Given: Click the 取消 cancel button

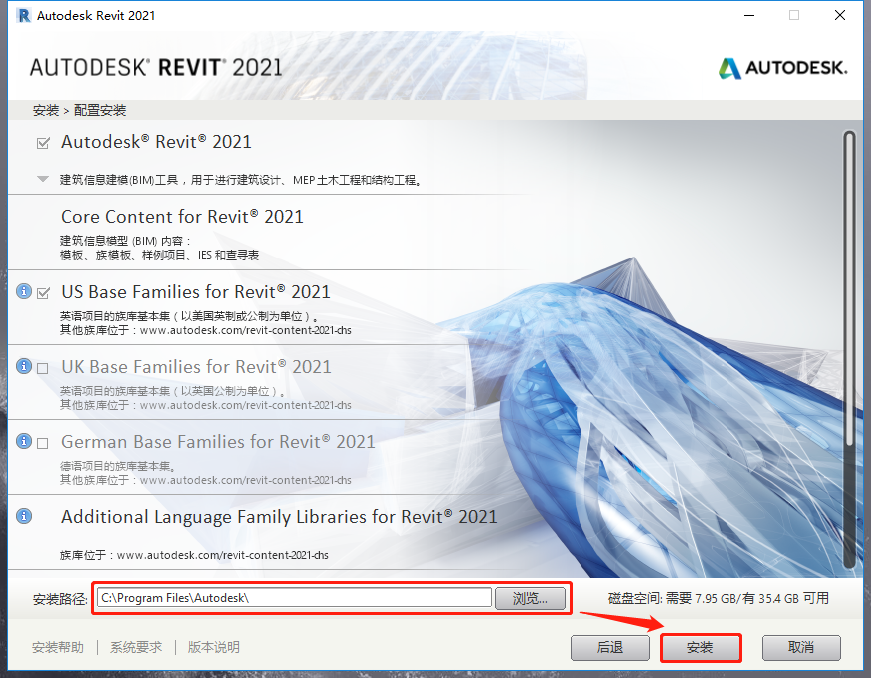Looking at the screenshot, I should pos(801,647).
